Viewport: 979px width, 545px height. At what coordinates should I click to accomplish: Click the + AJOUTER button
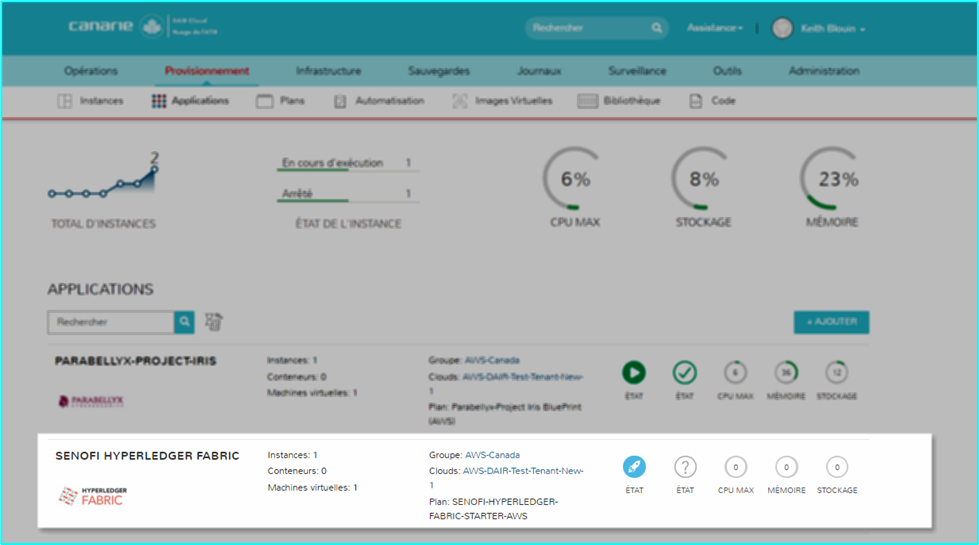point(831,322)
